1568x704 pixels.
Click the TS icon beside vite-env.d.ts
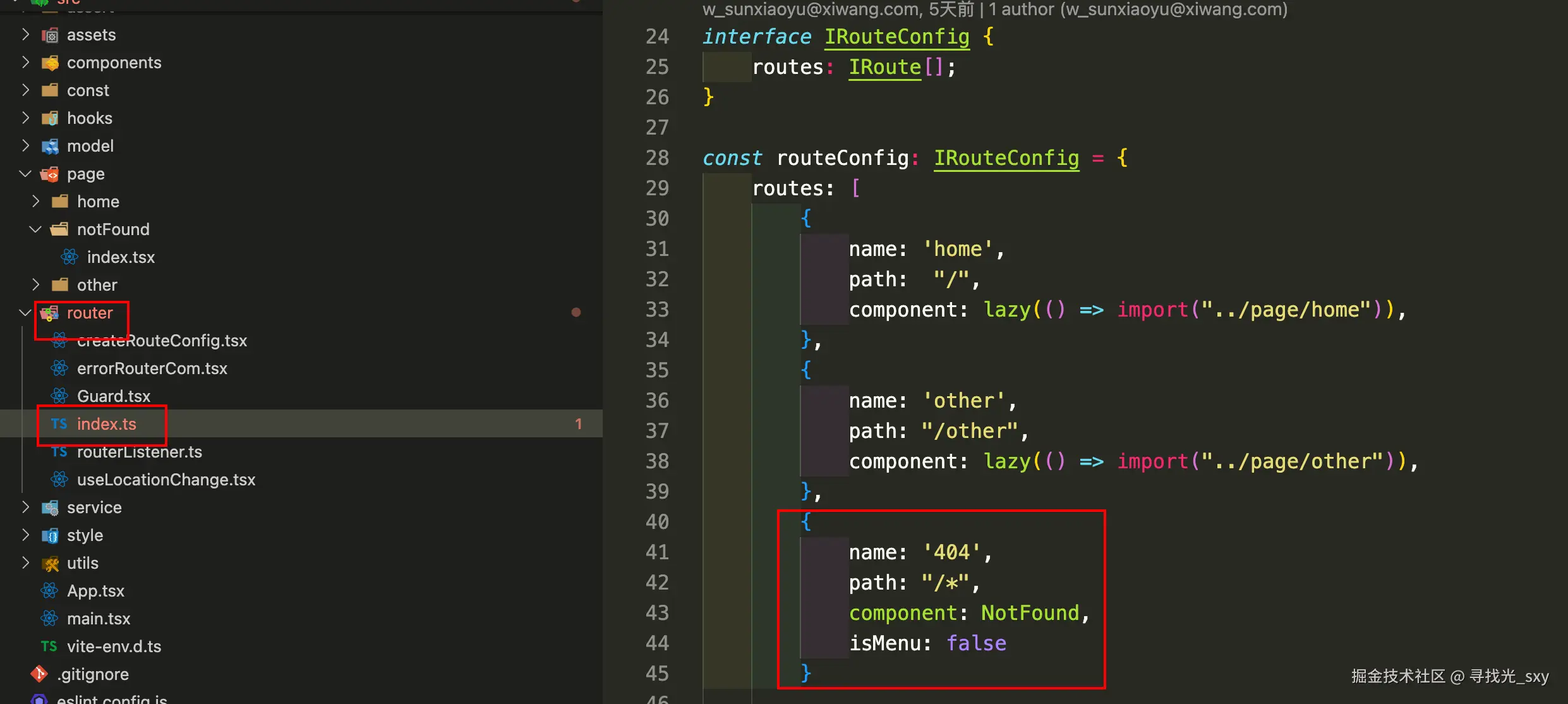(x=49, y=646)
